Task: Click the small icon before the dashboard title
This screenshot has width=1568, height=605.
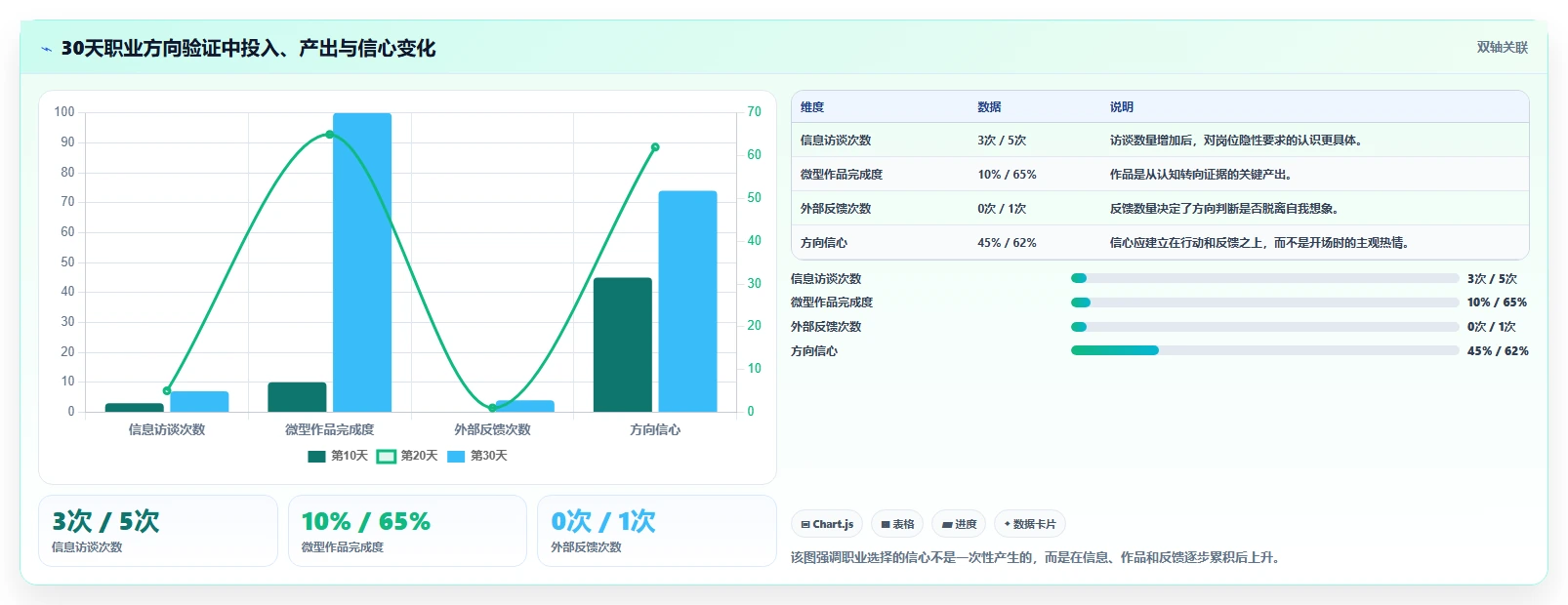Action: point(46,49)
